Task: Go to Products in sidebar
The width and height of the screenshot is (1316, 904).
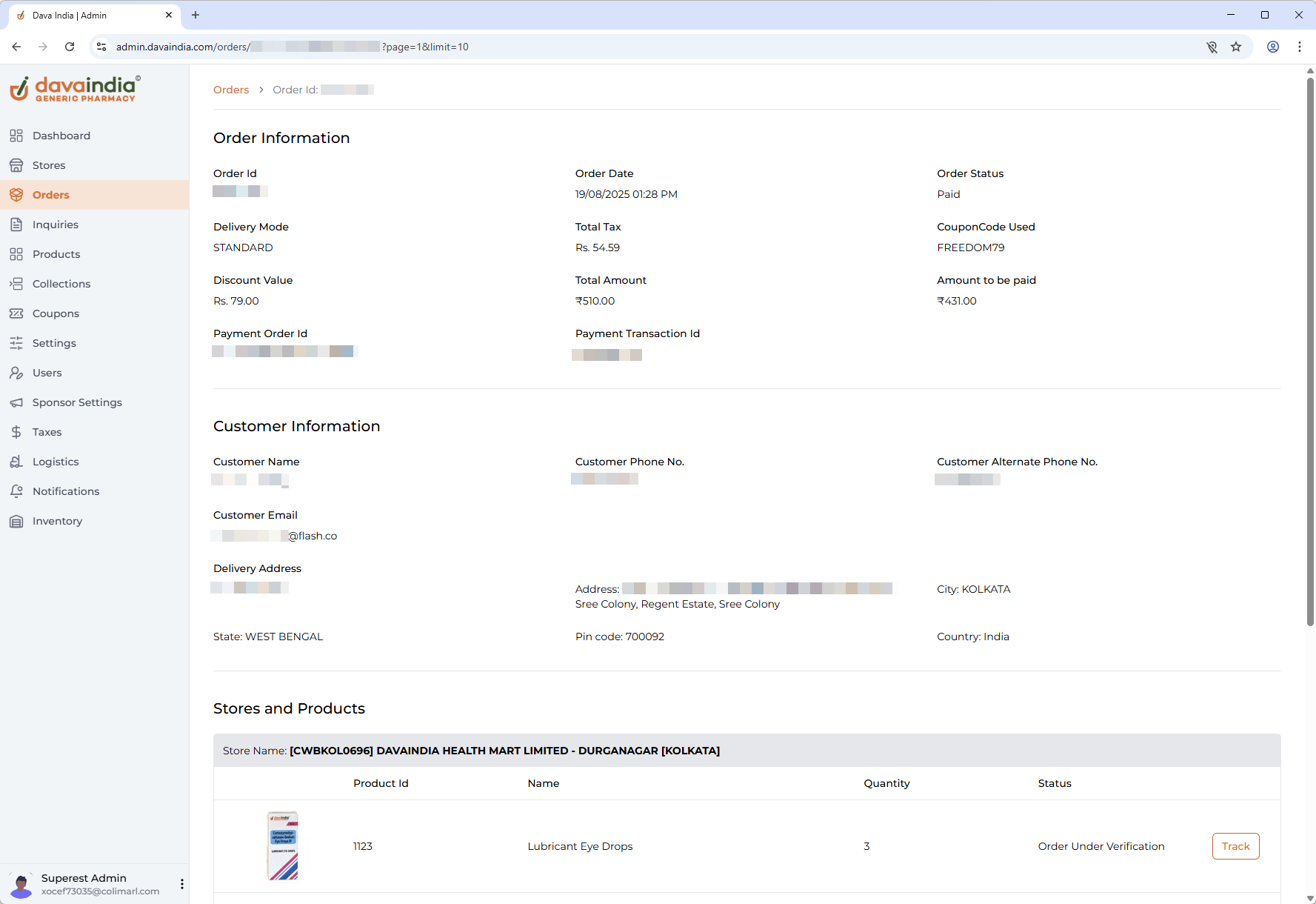Action: (56, 254)
